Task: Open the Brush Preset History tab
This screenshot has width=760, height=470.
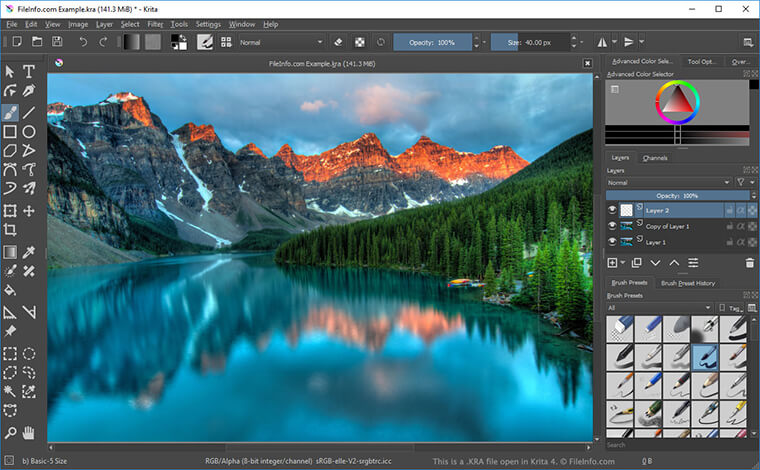Action: tap(688, 283)
